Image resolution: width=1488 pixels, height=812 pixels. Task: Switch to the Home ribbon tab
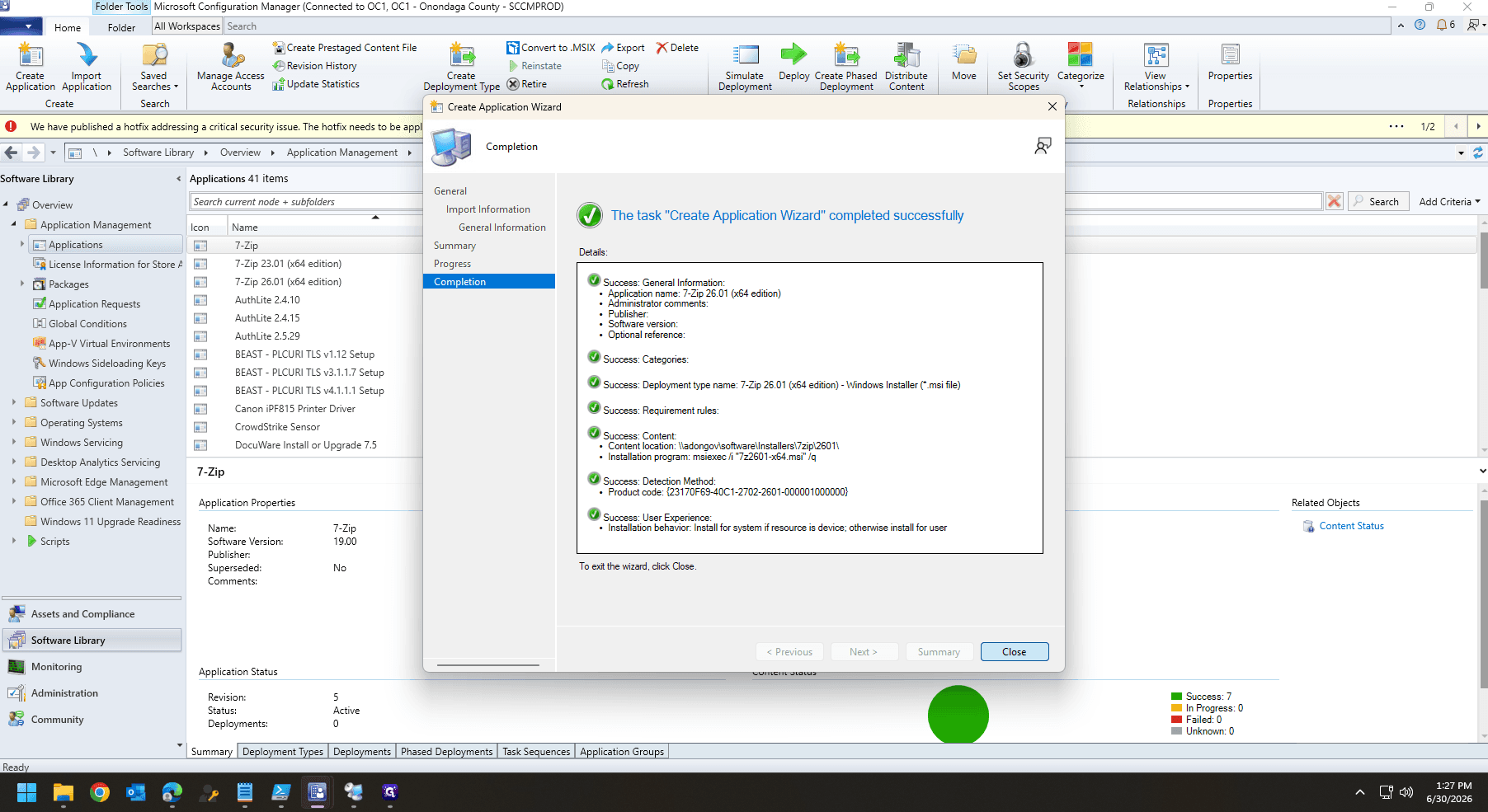68,27
